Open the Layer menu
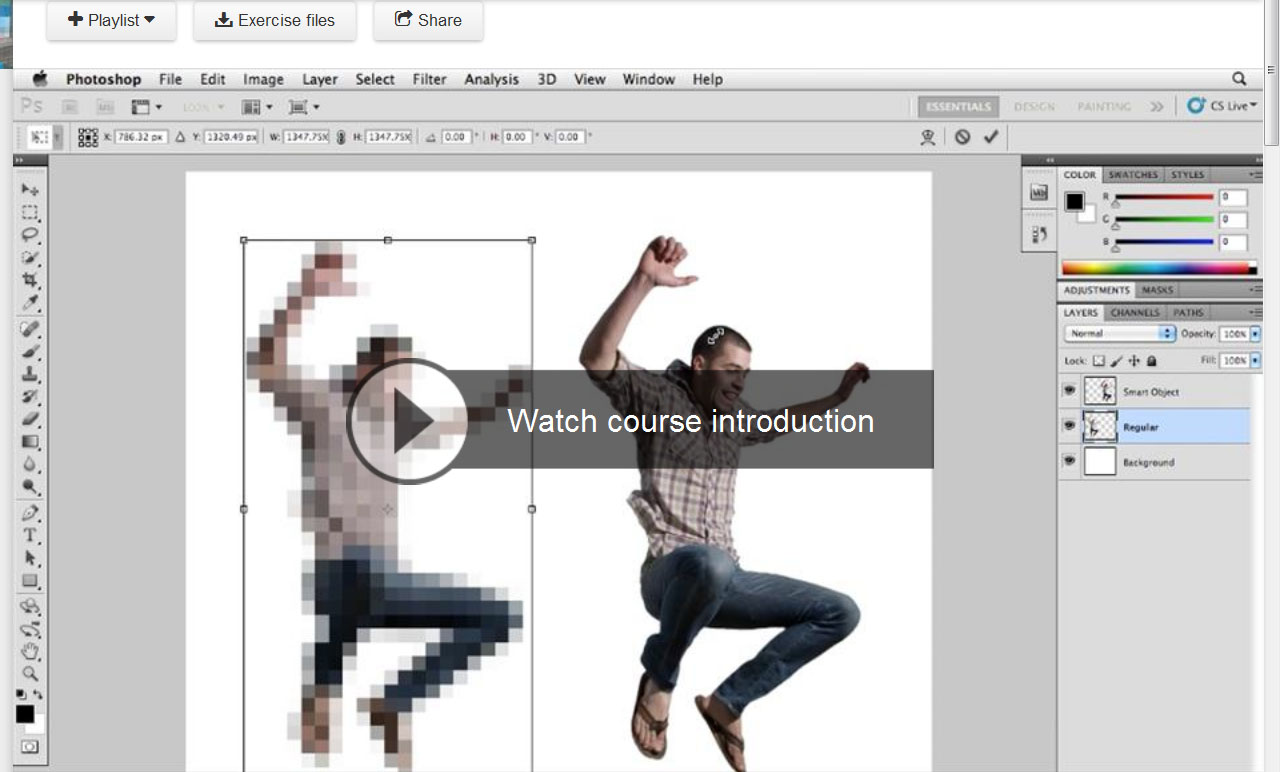The image size is (1280, 772). tap(320, 79)
